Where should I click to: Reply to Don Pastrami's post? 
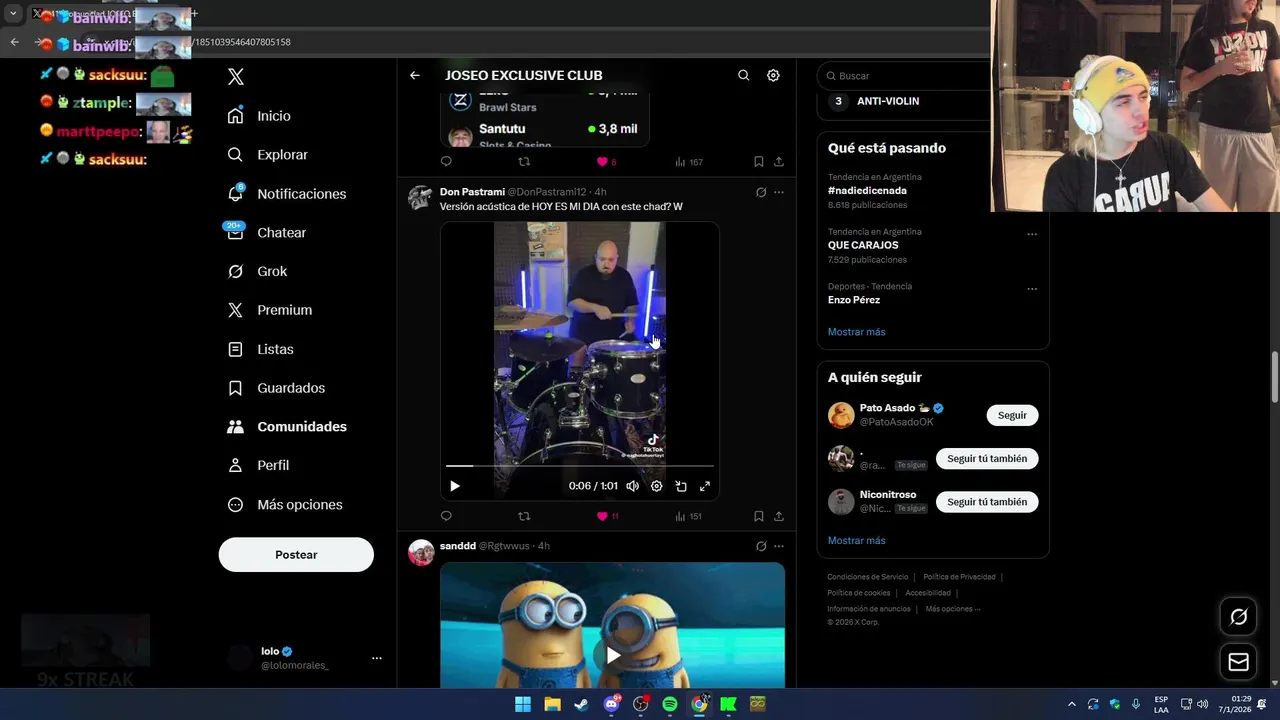pos(446,516)
